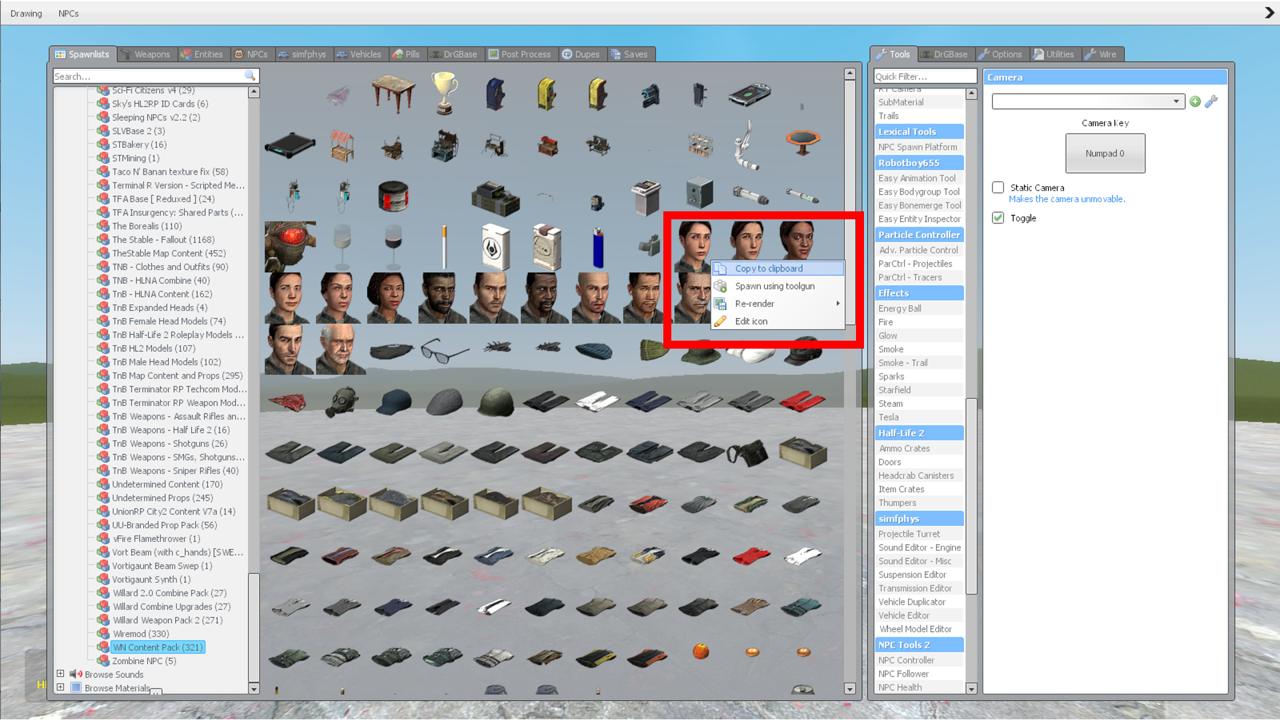The image size is (1280, 720).
Task: Spawn the eyeglasses prop
Action: [444, 350]
